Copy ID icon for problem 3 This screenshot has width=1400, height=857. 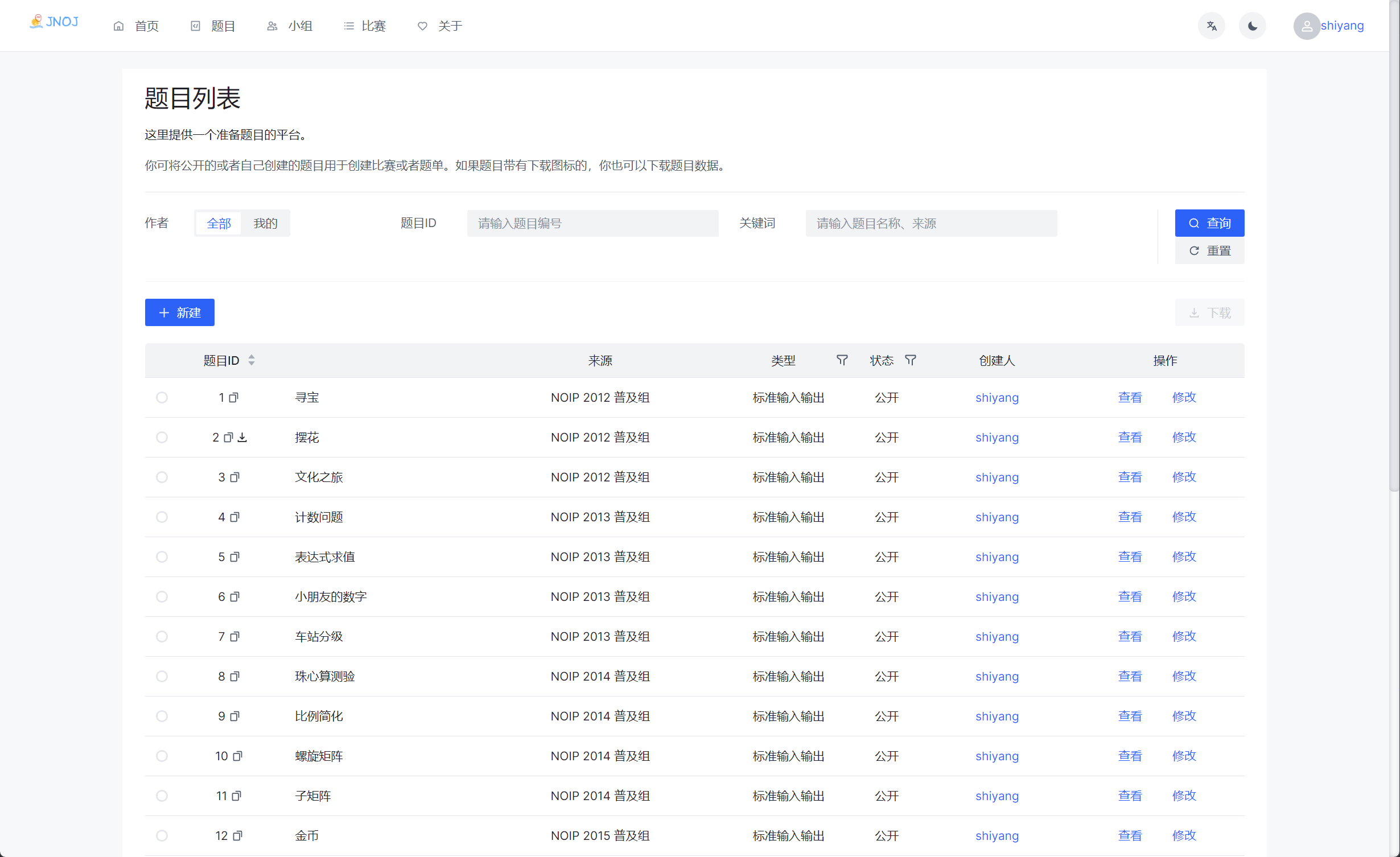click(x=234, y=477)
